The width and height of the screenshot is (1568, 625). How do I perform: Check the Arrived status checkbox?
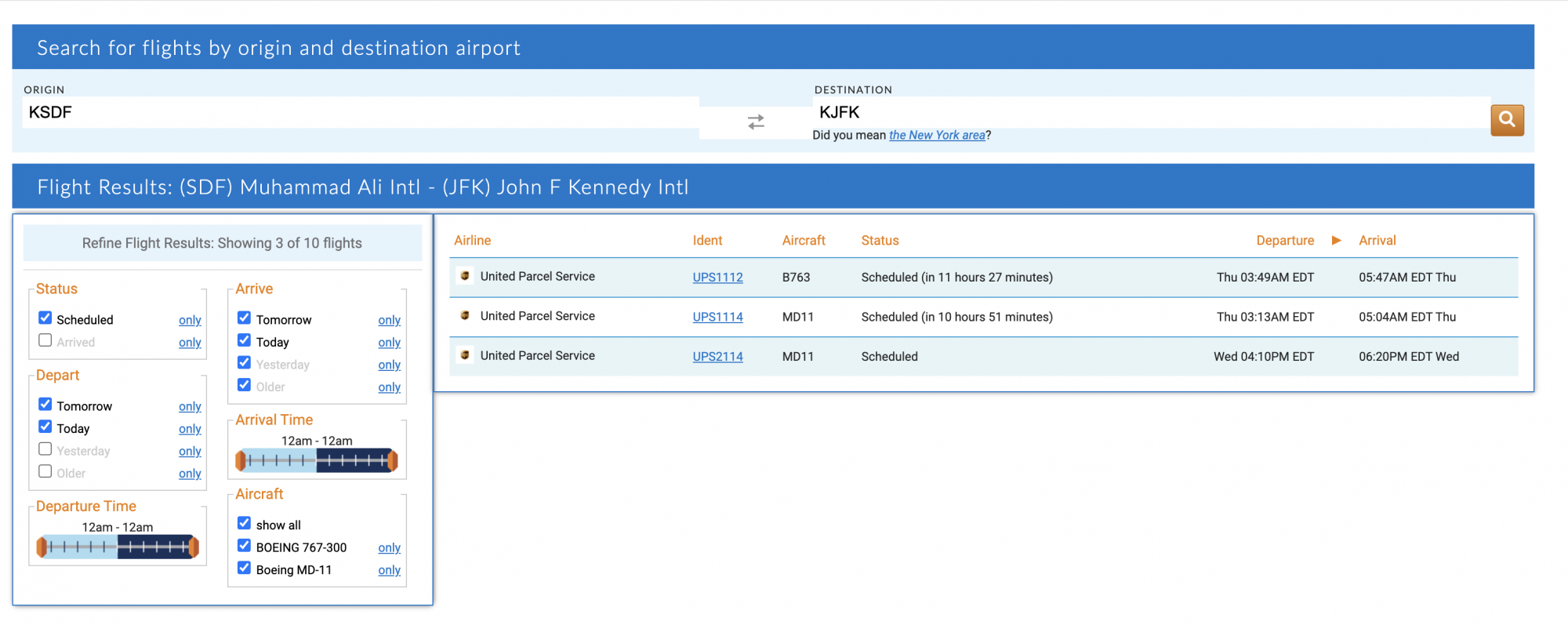coord(45,340)
